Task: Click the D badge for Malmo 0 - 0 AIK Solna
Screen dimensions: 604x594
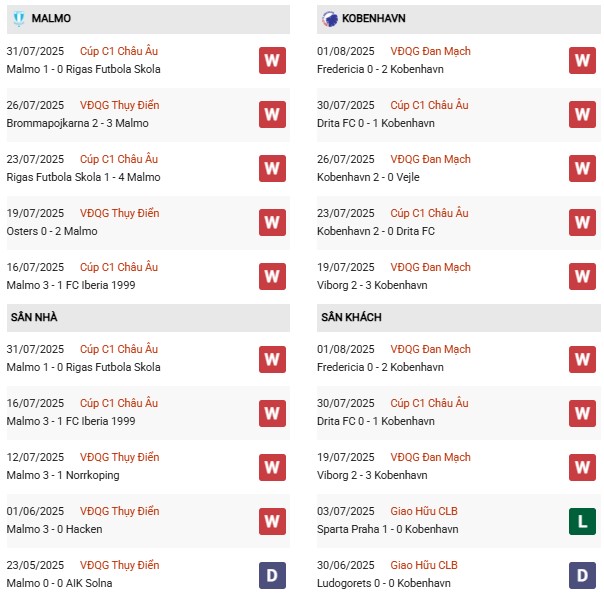Action: (x=272, y=574)
